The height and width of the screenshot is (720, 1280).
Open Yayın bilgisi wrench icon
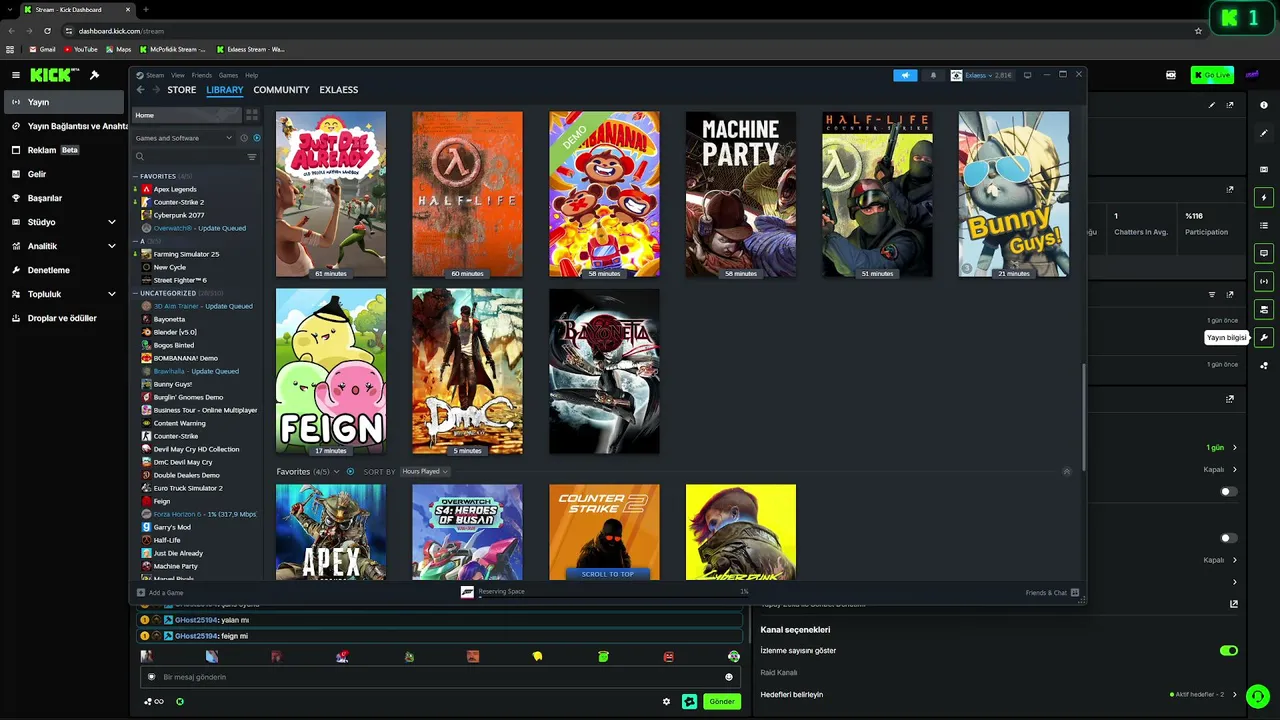click(1264, 337)
